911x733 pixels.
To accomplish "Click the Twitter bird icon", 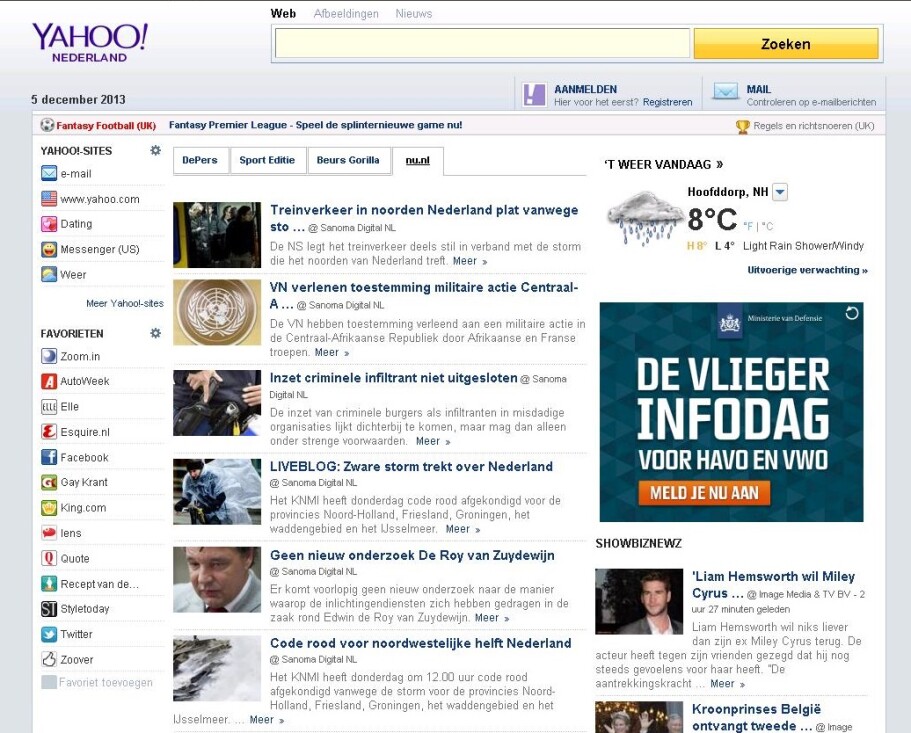I will pyautogui.click(x=49, y=634).
